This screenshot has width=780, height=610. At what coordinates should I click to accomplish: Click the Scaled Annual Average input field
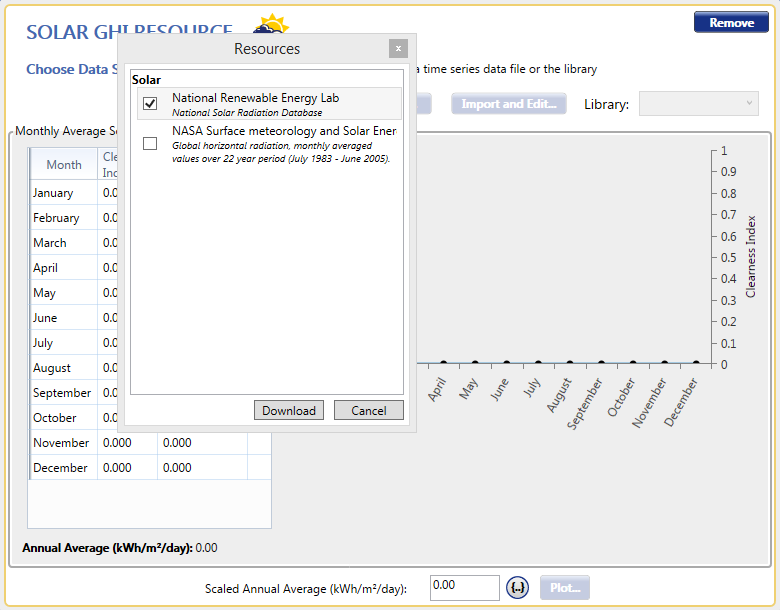464,588
